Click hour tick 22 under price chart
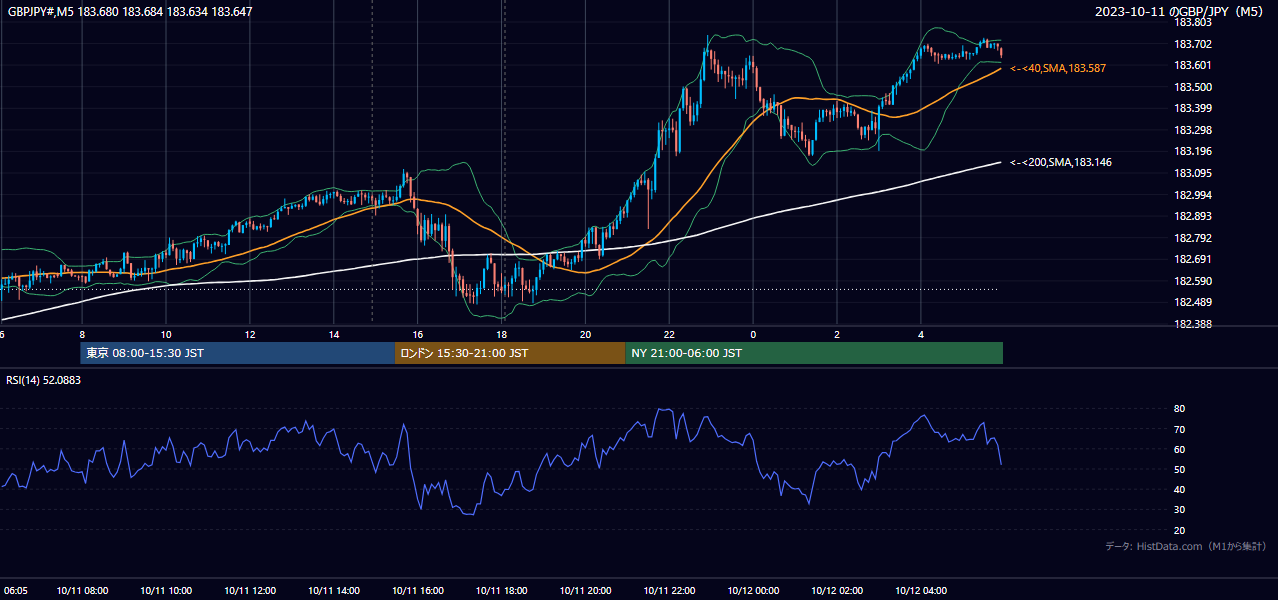1278x600 pixels. [670, 335]
